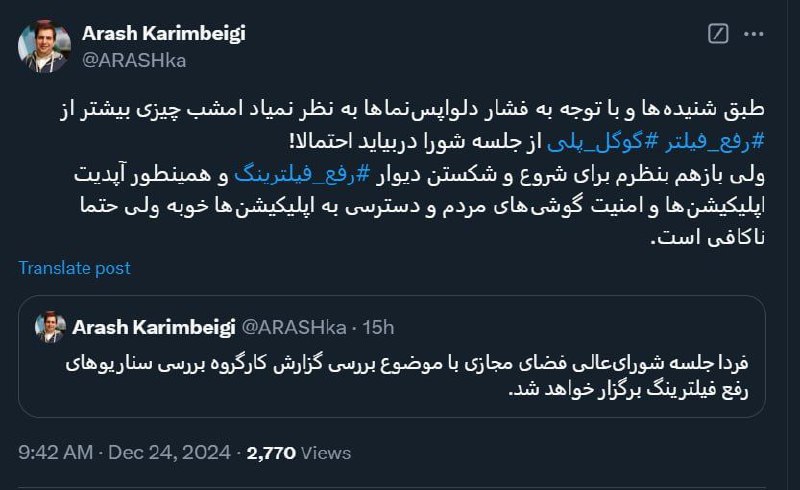This screenshot has width=800, height=490.
Task: Click the Translate post link
Action: click(74, 268)
